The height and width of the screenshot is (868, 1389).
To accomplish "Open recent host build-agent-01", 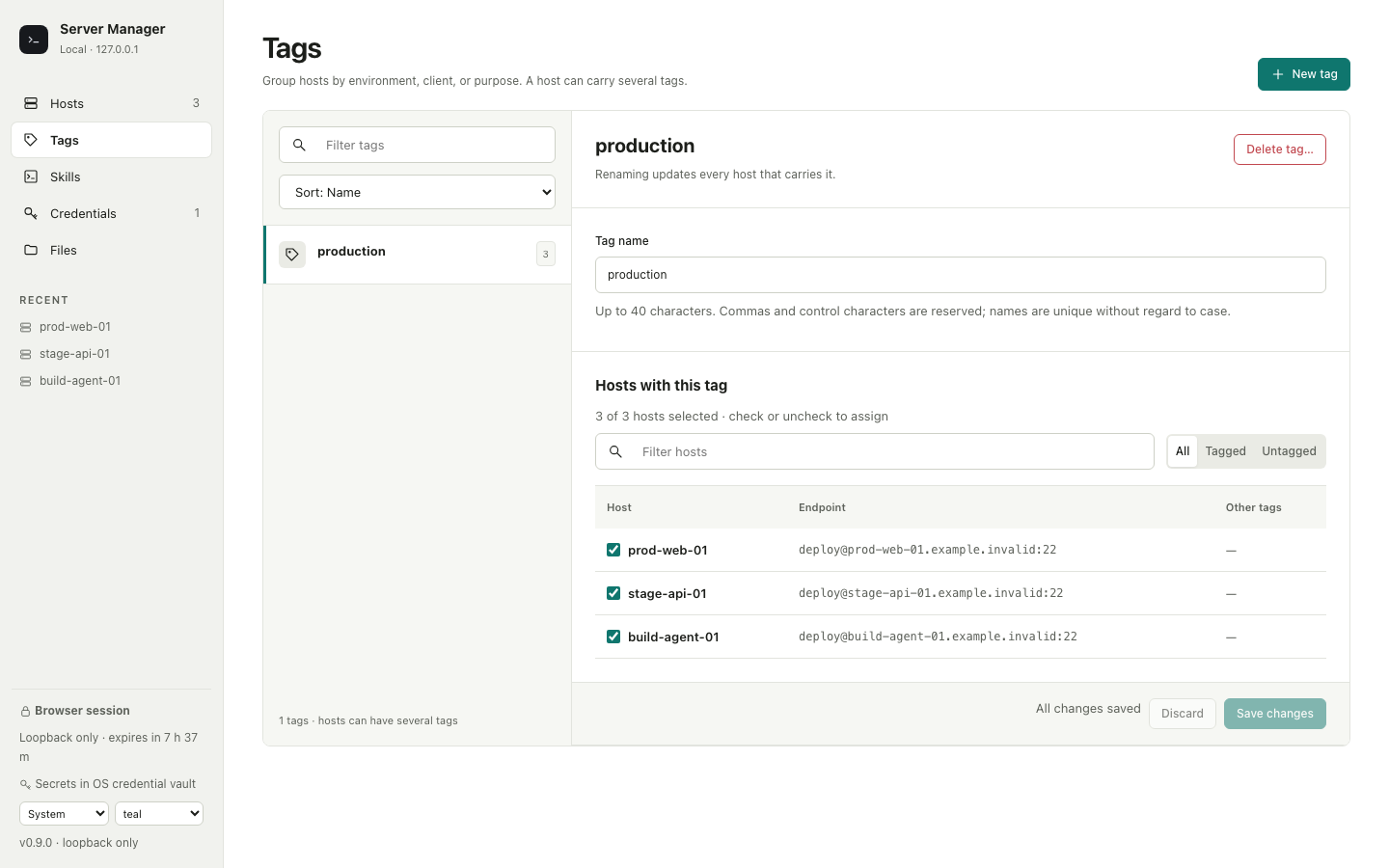I will pyautogui.click(x=111, y=381).
